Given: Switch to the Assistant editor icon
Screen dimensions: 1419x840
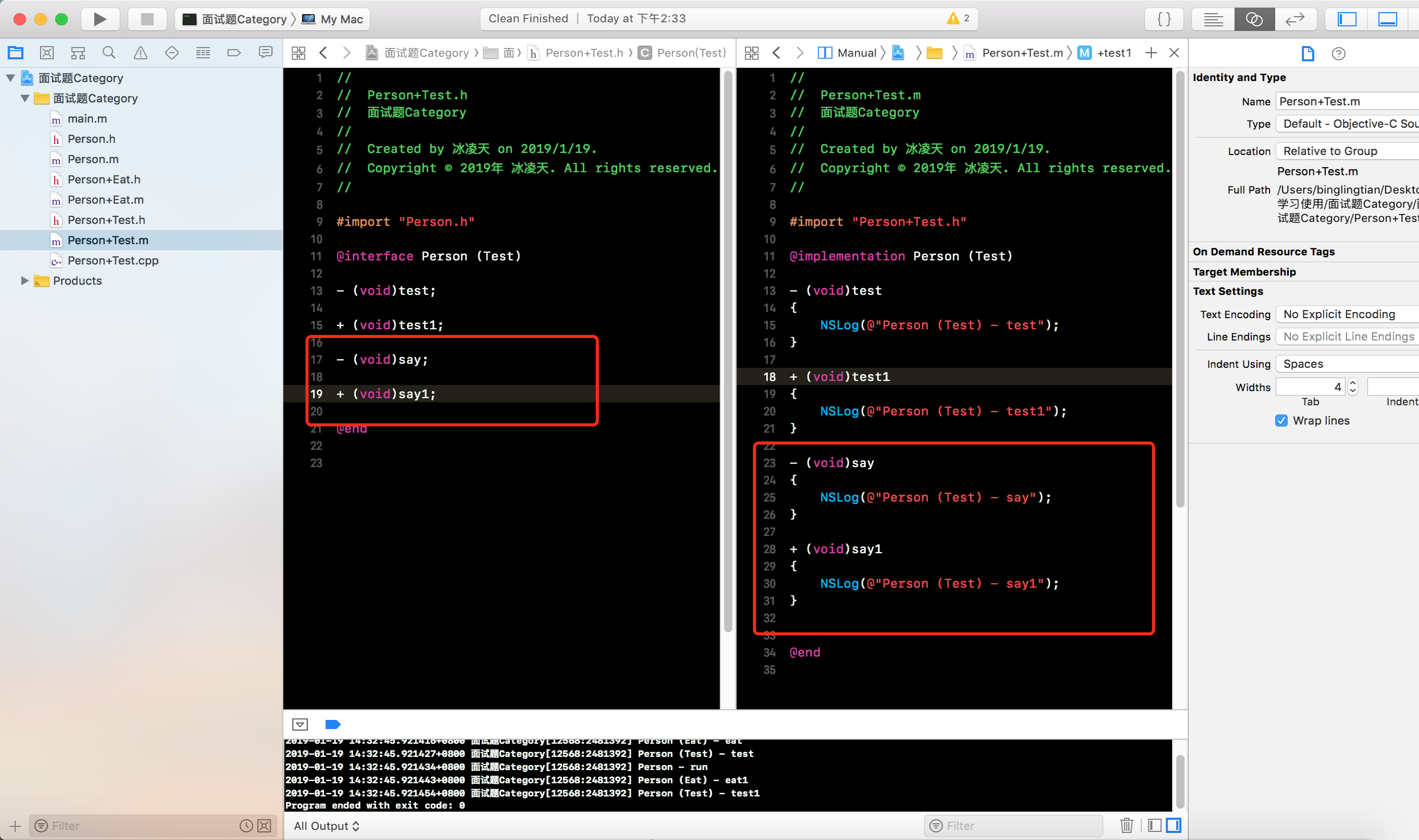Looking at the screenshot, I should [x=1254, y=19].
